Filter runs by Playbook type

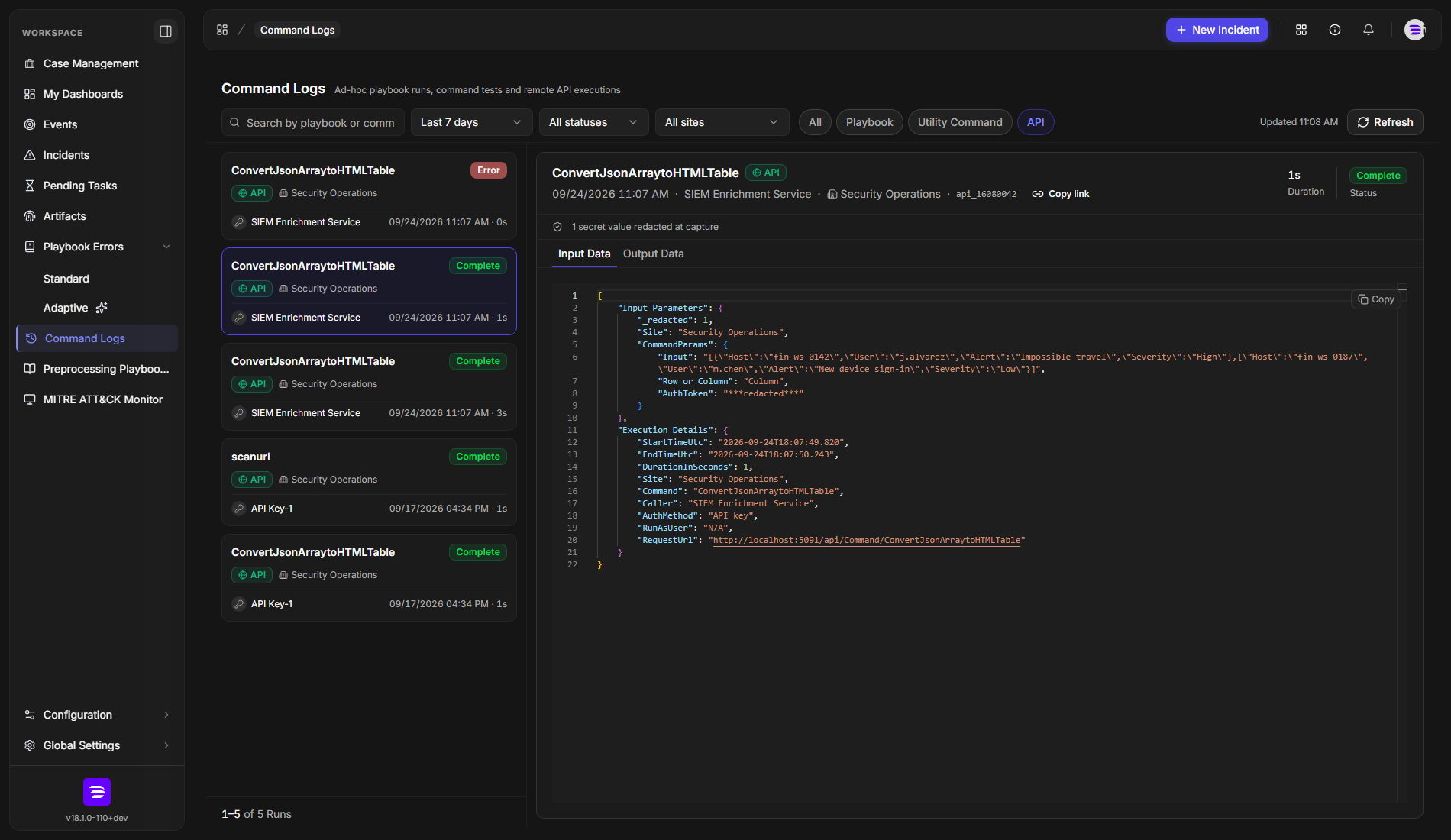click(869, 122)
